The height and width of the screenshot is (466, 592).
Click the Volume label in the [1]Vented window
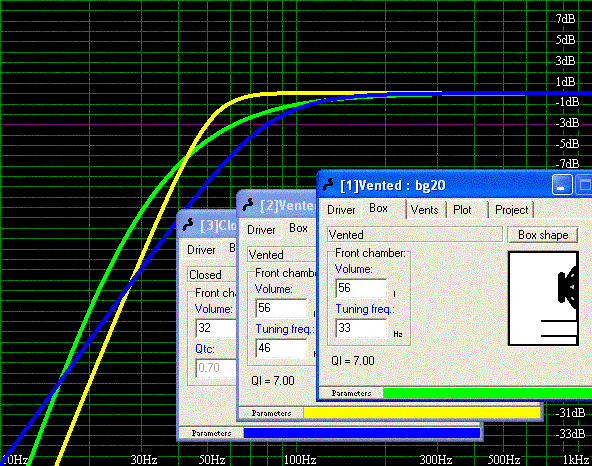coord(353,269)
